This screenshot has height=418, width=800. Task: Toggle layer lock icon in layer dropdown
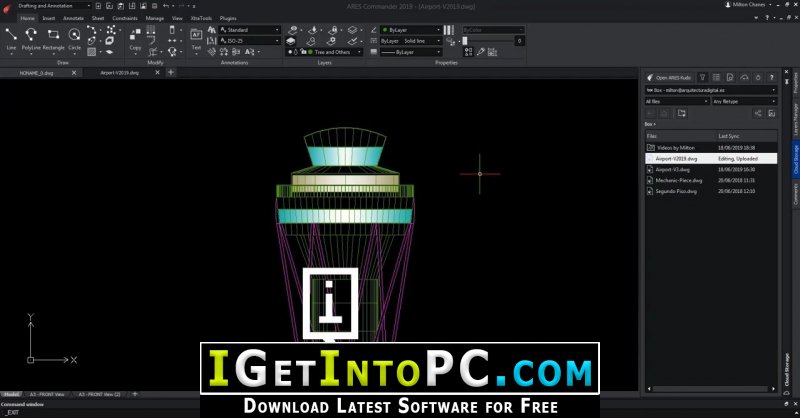point(303,52)
